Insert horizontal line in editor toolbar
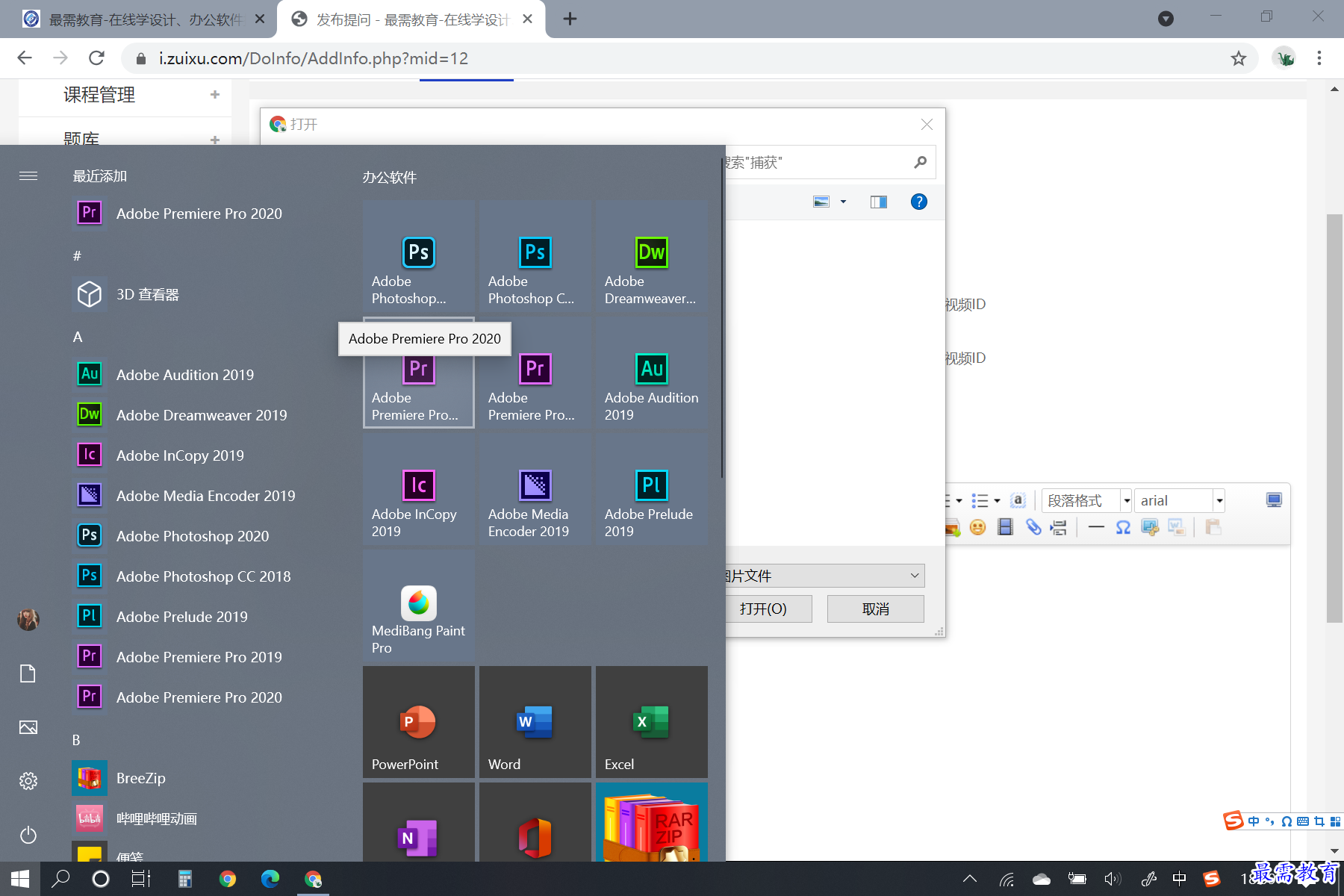 [1096, 527]
